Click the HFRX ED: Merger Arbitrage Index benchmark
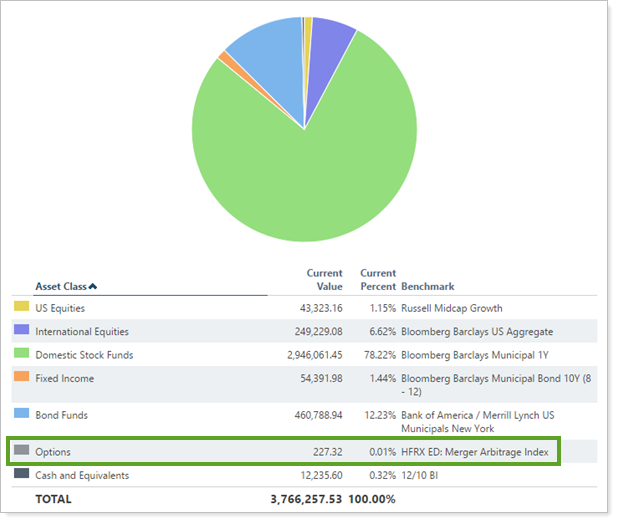Viewport: 617px width, 522px height. pos(474,453)
